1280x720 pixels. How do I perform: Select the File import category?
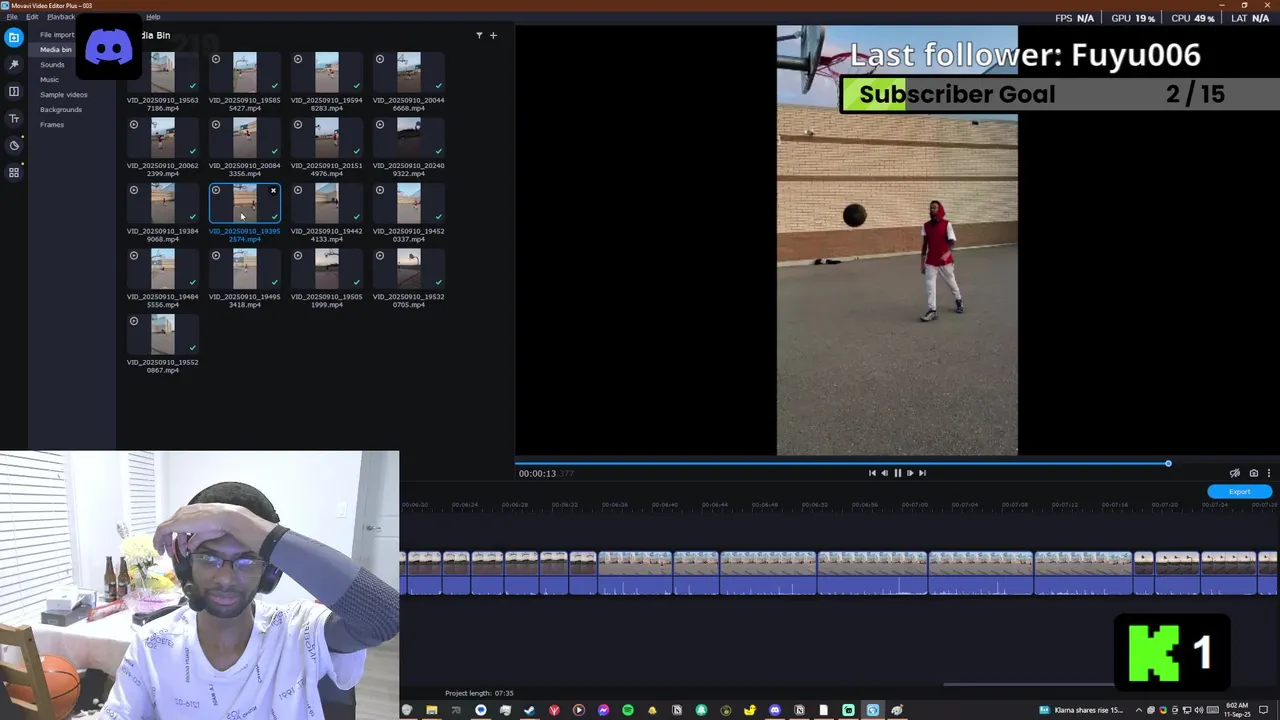57,34
